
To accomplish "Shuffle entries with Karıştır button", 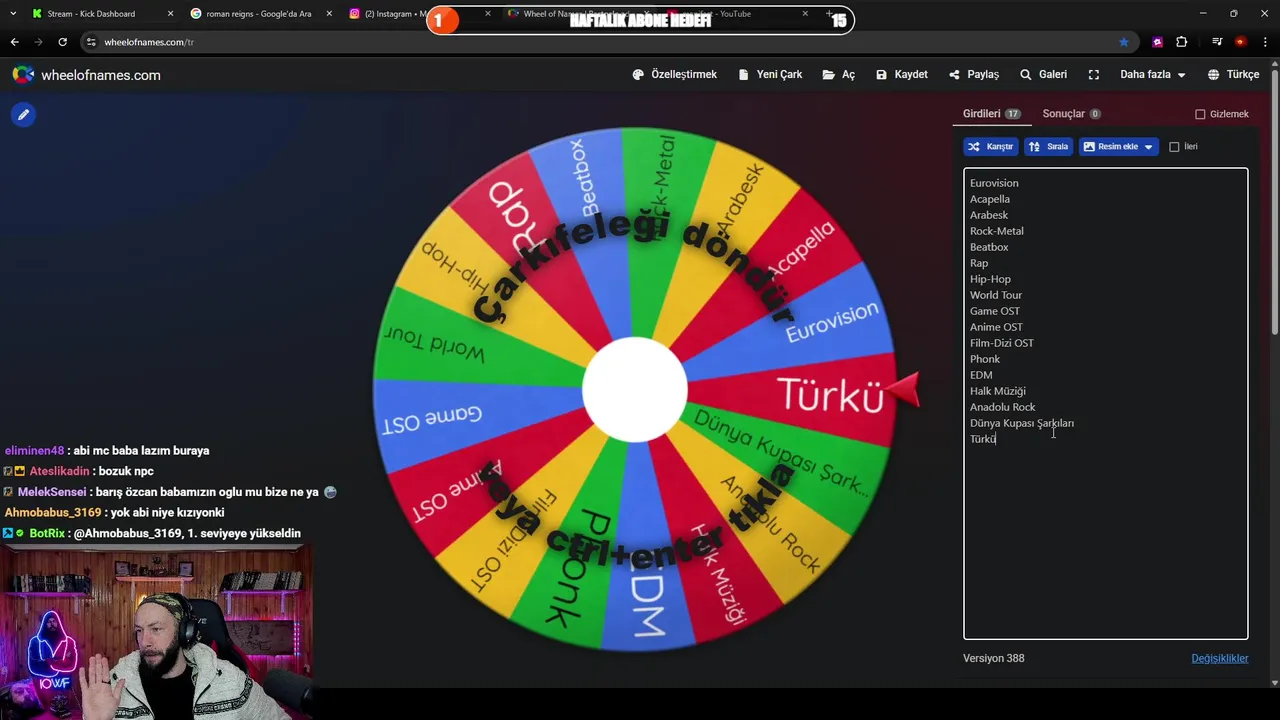I will click(x=991, y=147).
